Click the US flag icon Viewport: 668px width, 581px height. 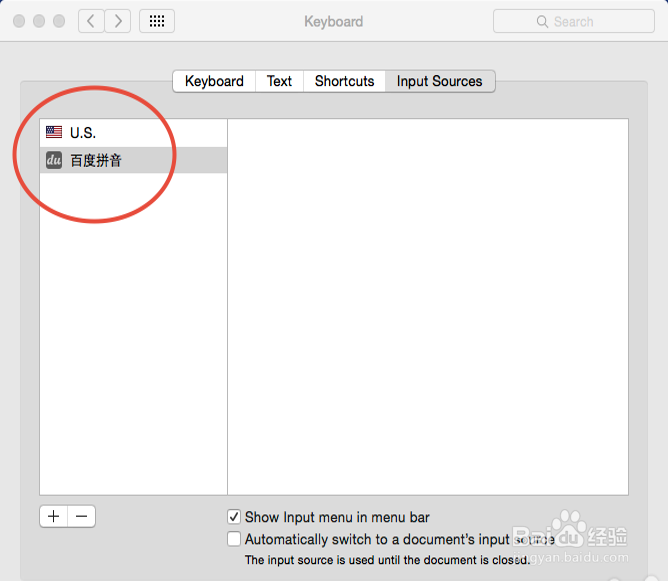click(54, 132)
